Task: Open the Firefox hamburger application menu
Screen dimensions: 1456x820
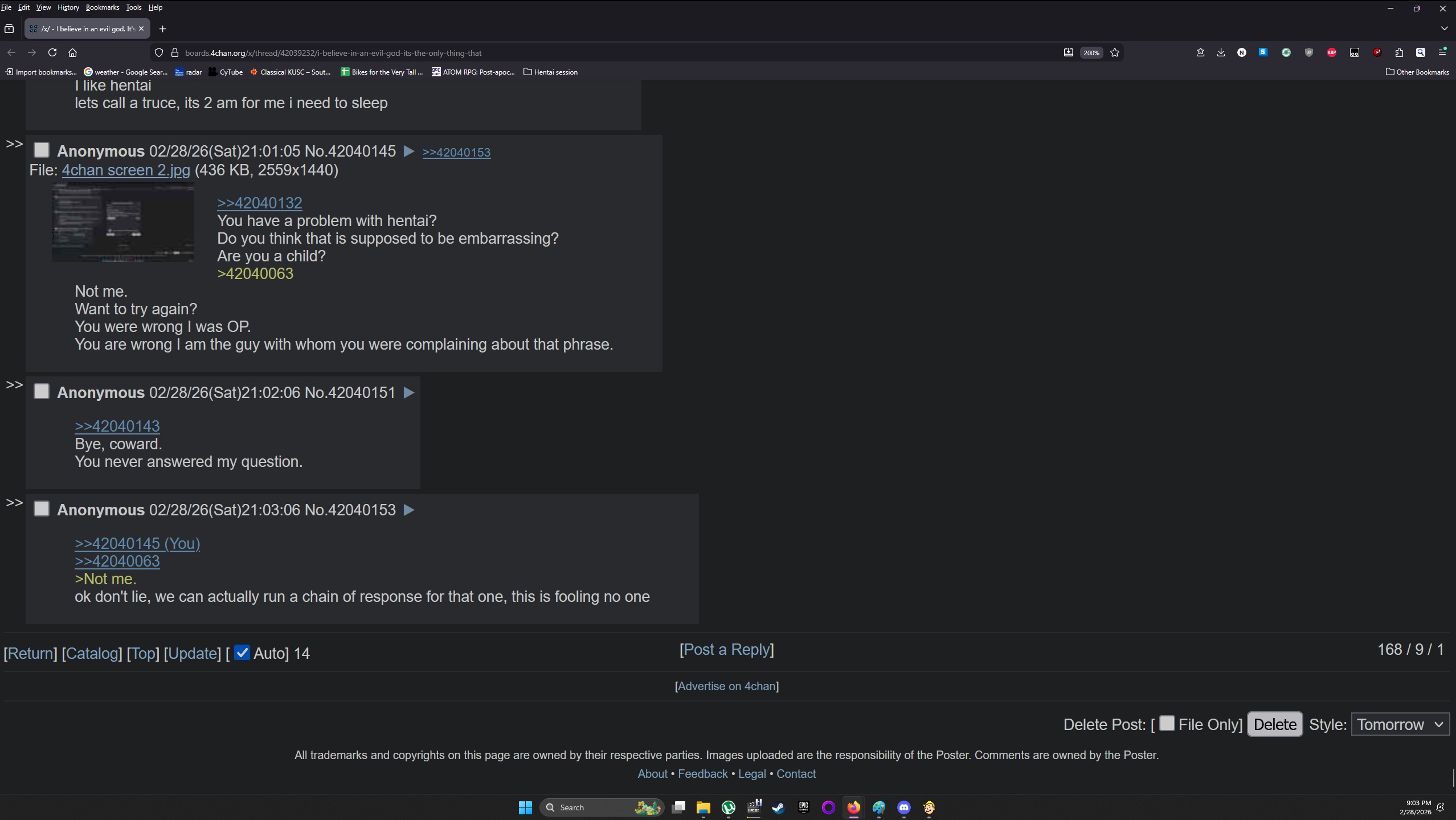Action: (x=1442, y=52)
